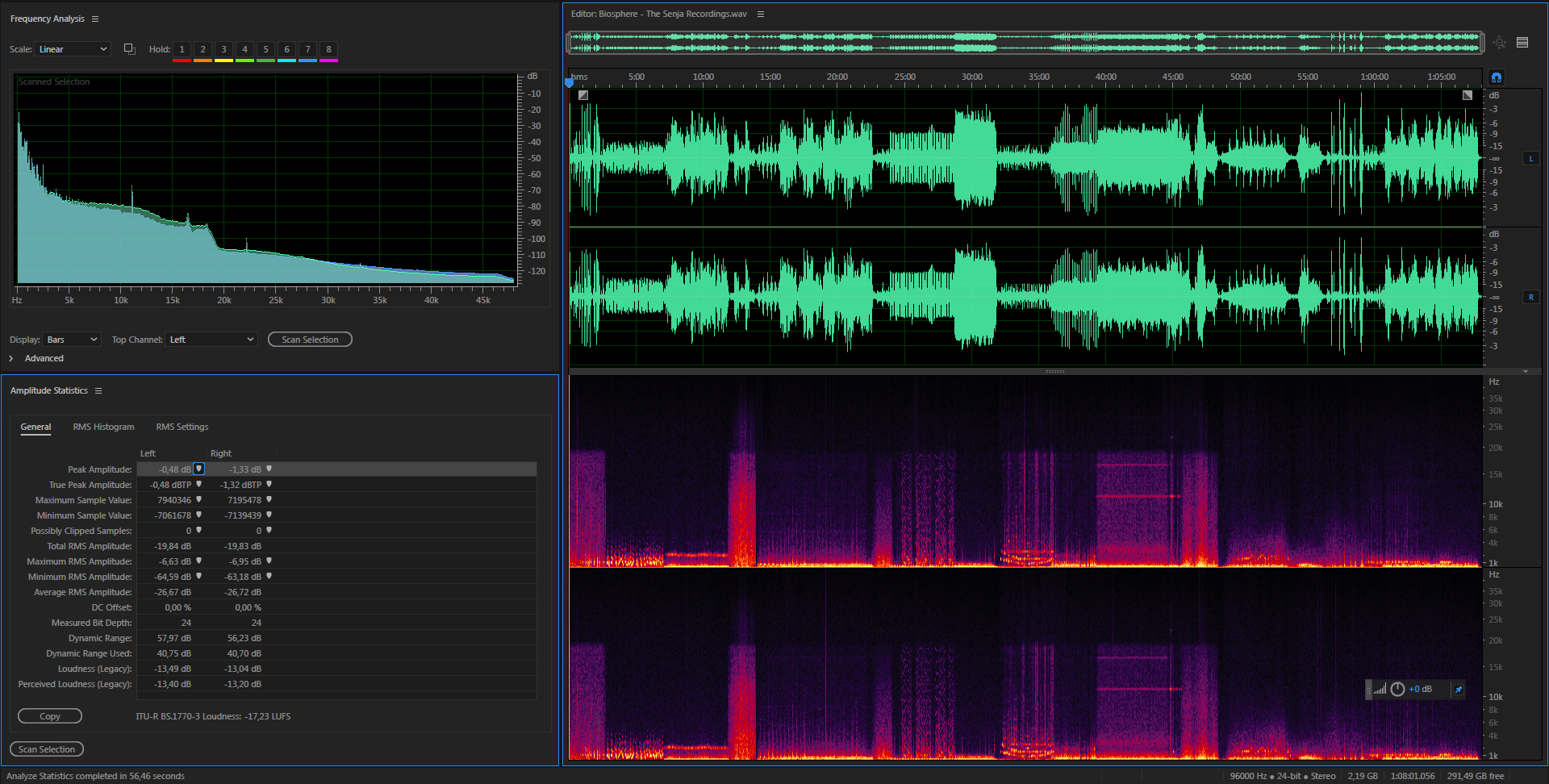Select the Amplitude Statistics panel tab
The width and height of the screenshot is (1549, 784).
[x=49, y=390]
